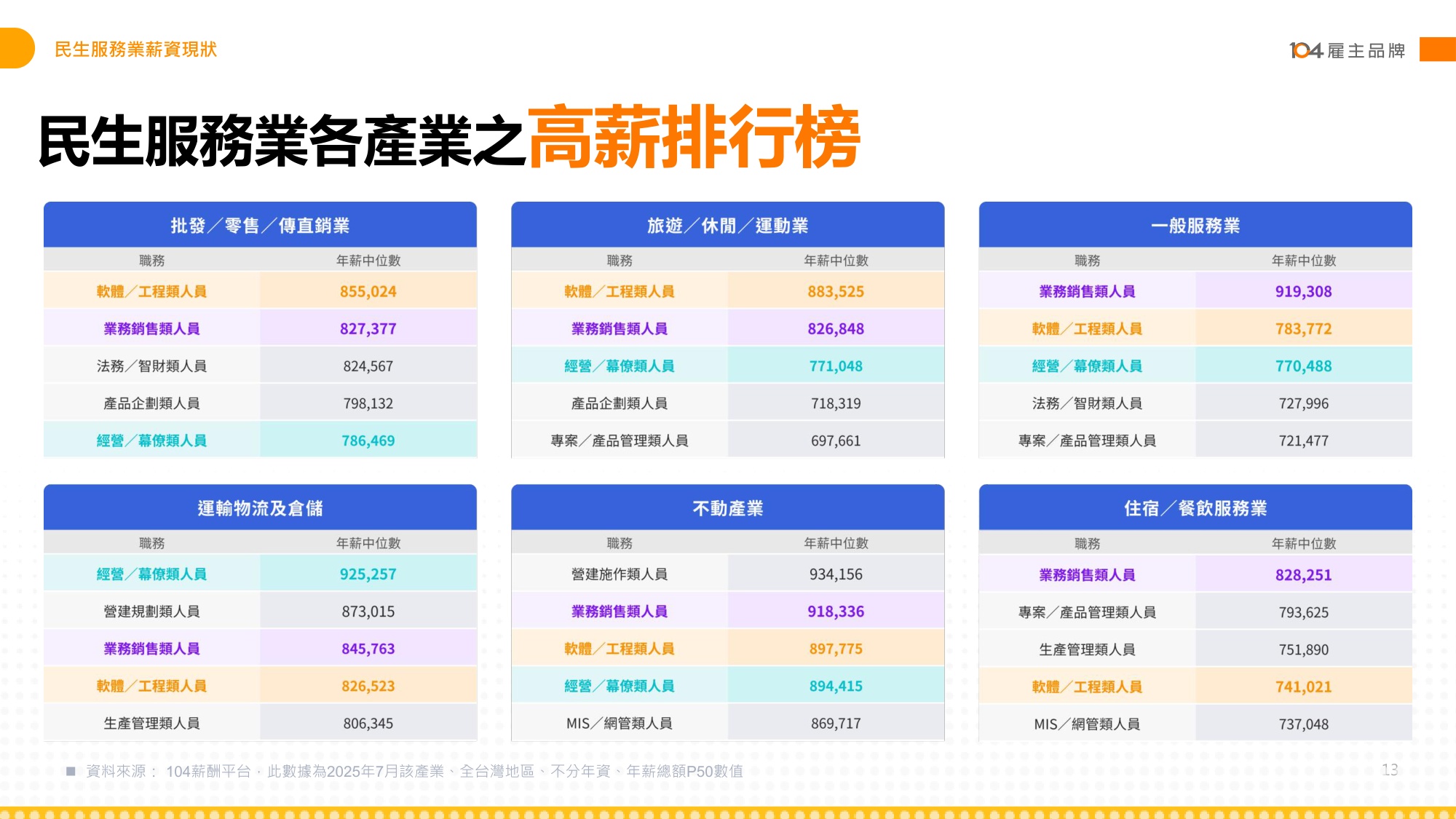This screenshot has height=819, width=1456.
Task: Click the salary value 721,477
Action: [x=1304, y=440]
